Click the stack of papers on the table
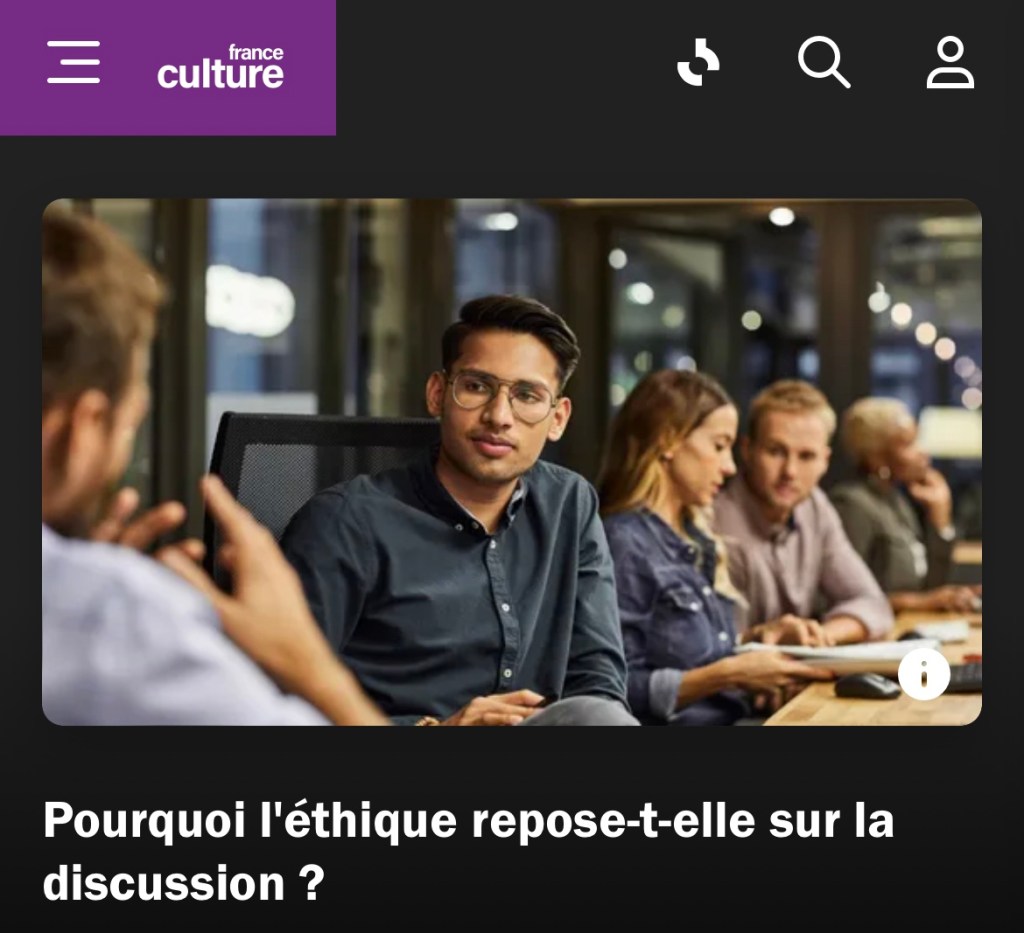 point(842,655)
